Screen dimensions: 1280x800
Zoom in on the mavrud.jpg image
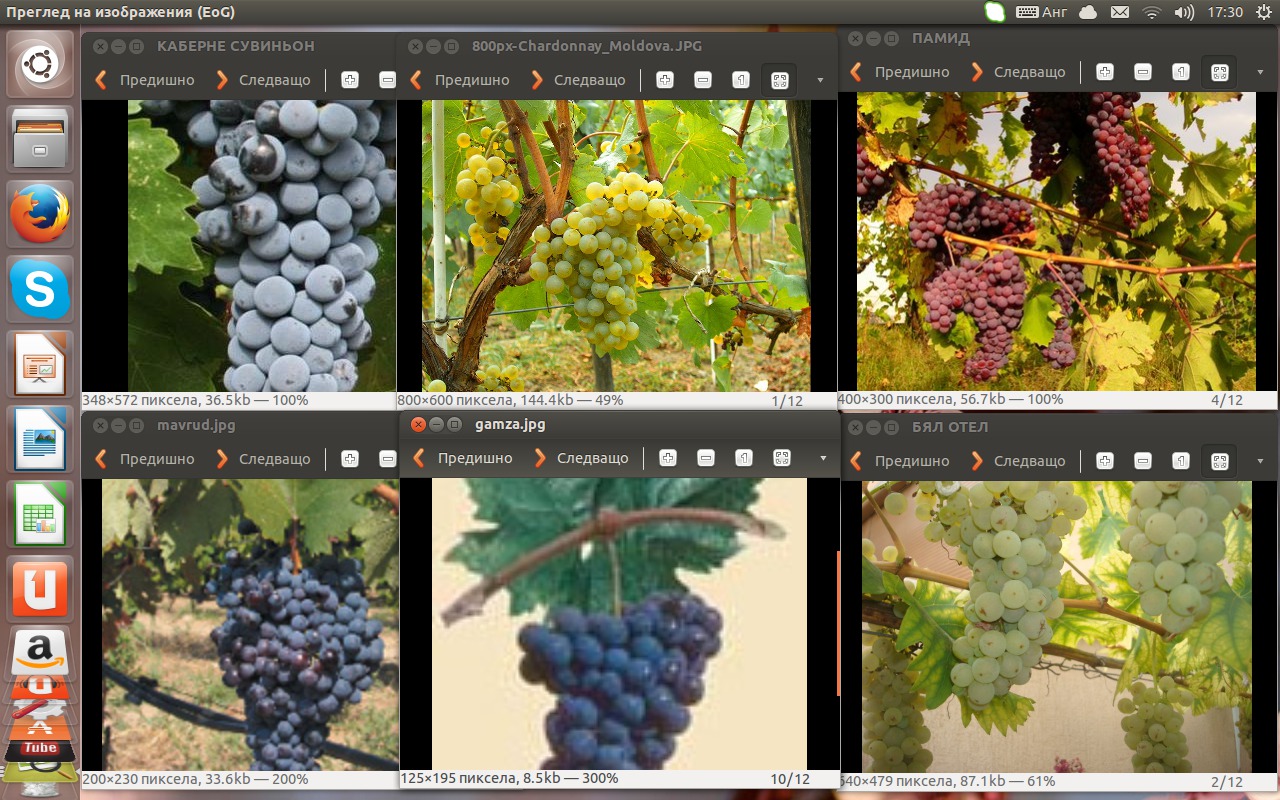(x=350, y=459)
